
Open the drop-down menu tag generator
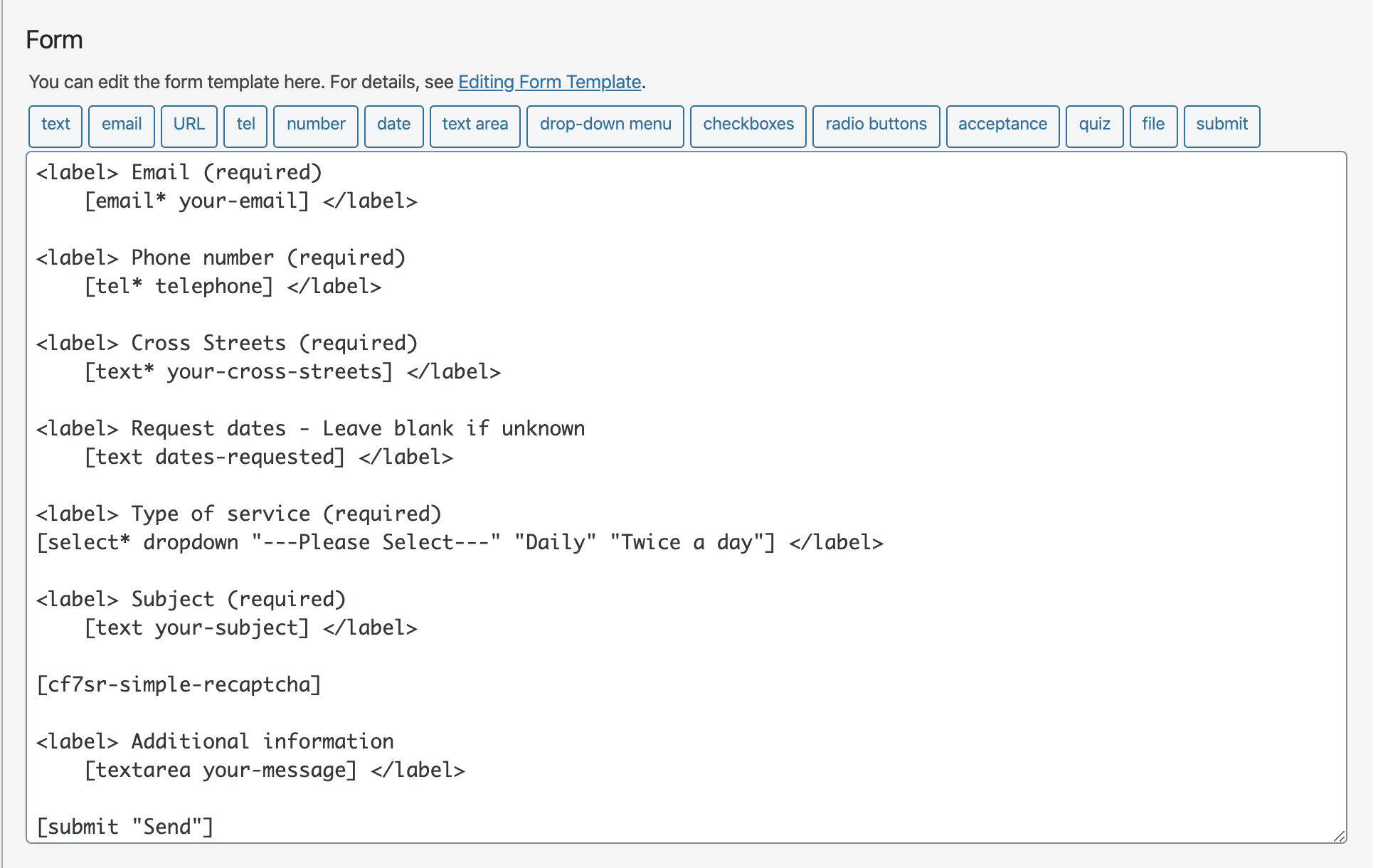[605, 126]
